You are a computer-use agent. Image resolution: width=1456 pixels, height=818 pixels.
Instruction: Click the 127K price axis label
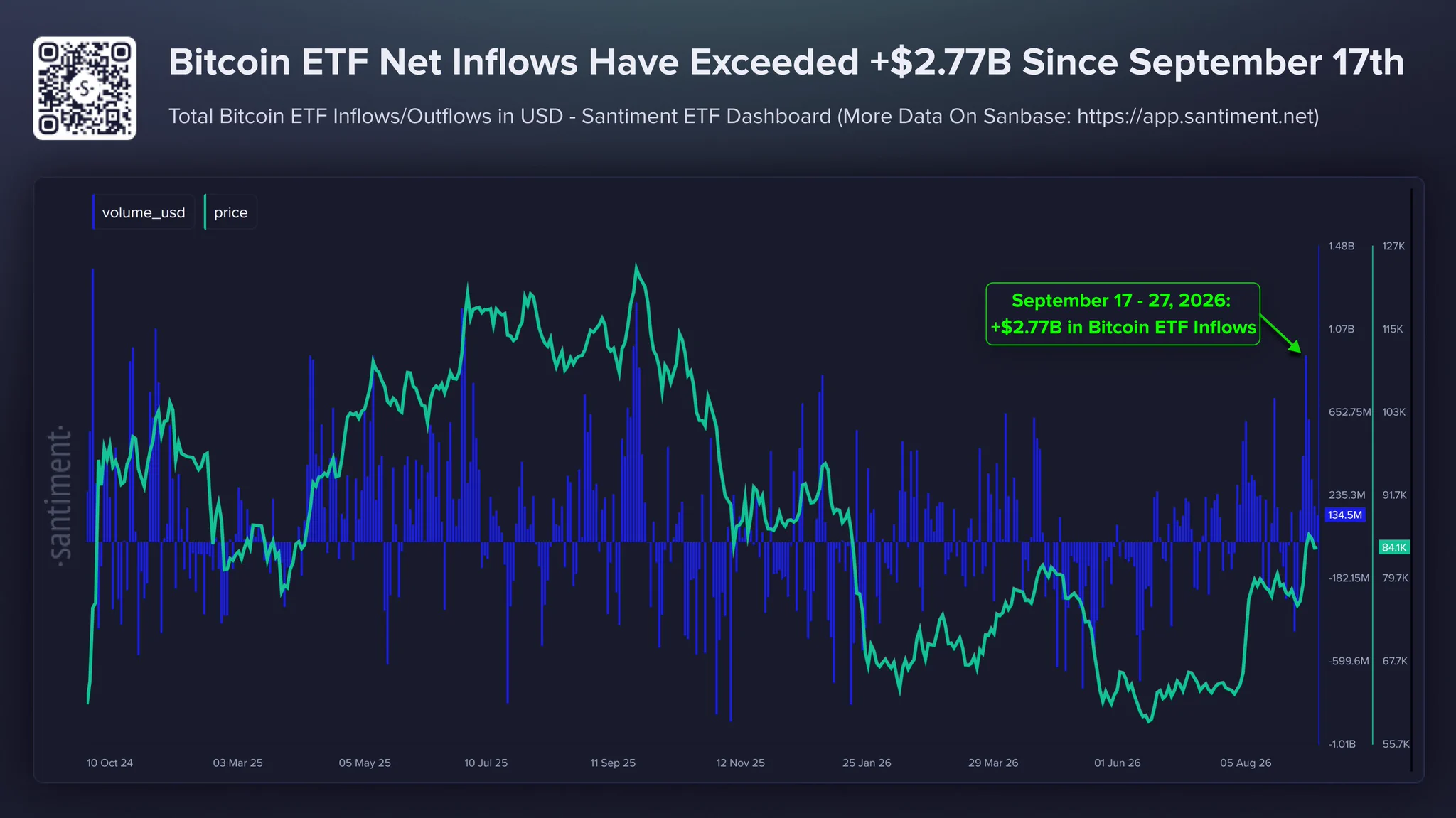tap(1393, 247)
